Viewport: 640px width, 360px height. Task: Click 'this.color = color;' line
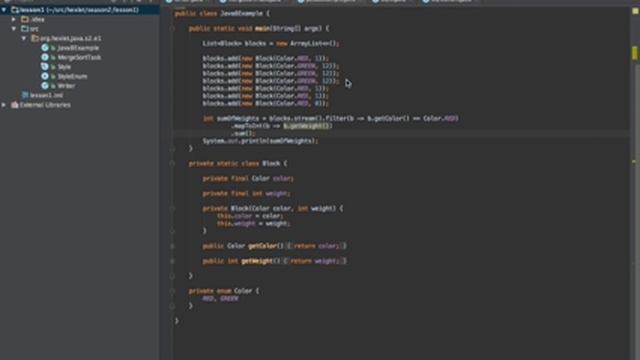pyautogui.click(x=250, y=216)
